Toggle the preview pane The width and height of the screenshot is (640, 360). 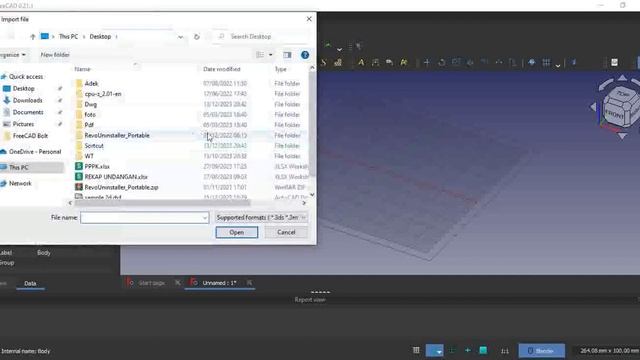pos(287,55)
